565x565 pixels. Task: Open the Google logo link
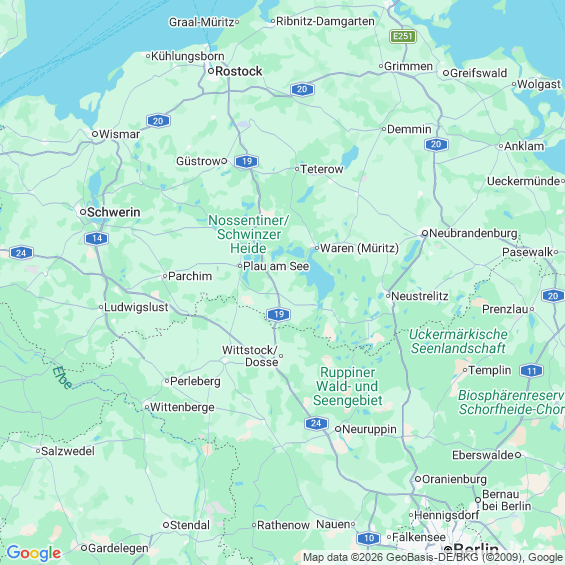click(x=34, y=553)
